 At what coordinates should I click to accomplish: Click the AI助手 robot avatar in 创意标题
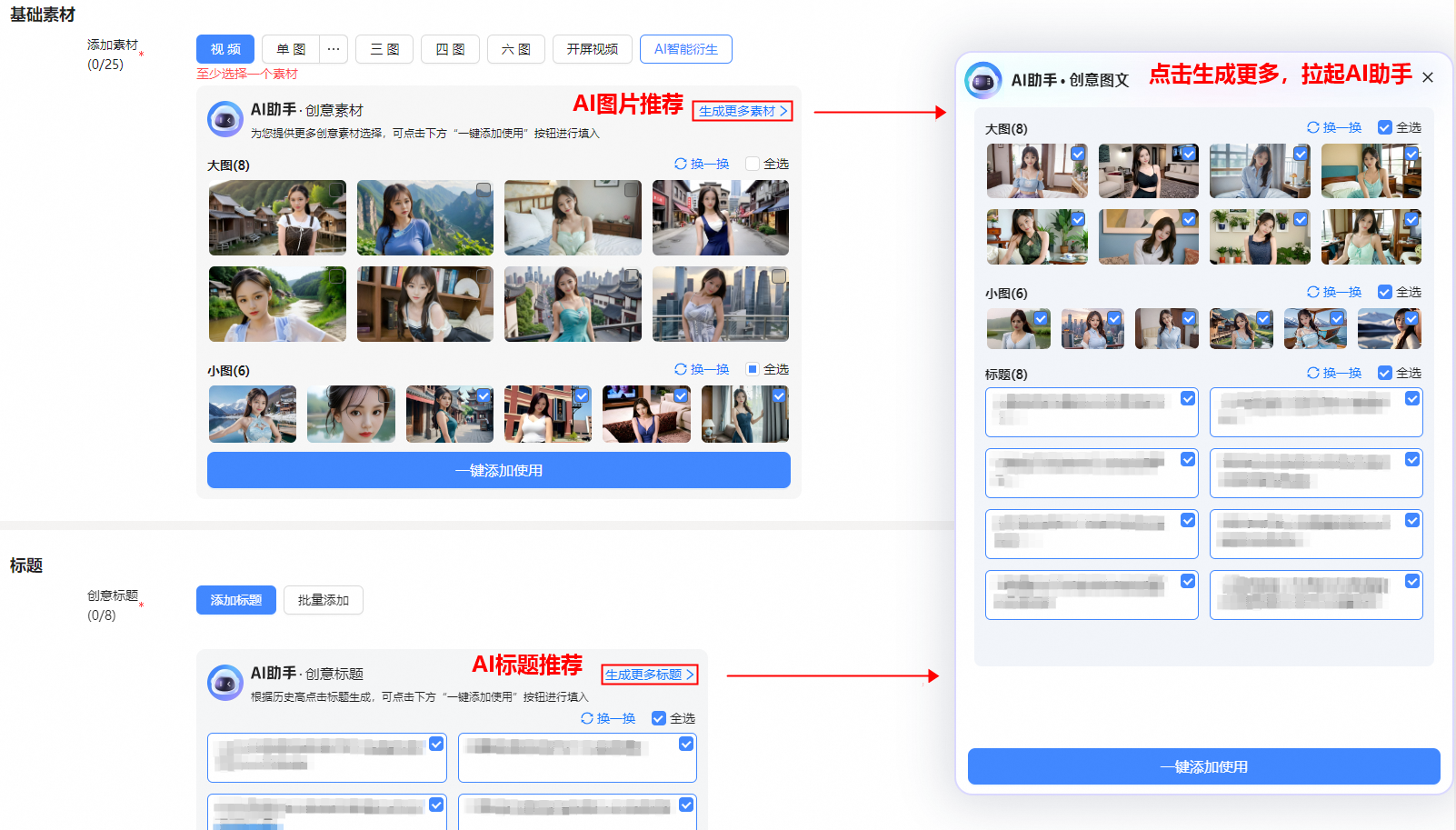click(224, 683)
